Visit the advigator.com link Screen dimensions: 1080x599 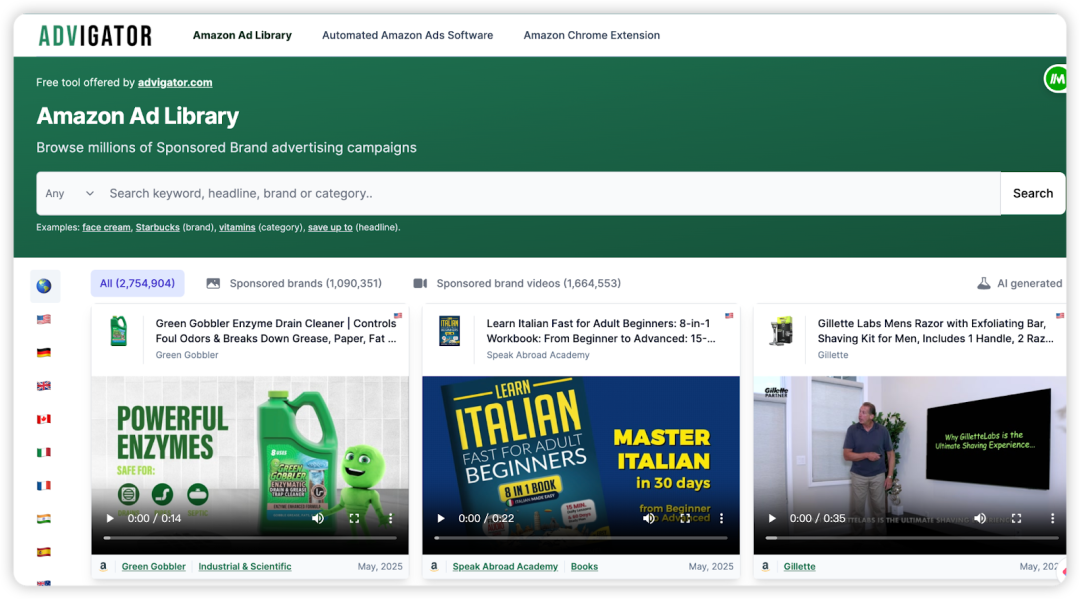(175, 83)
